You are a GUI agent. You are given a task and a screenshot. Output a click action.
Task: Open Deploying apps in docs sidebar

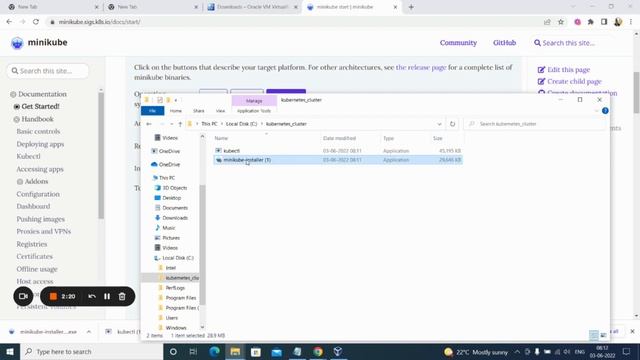point(40,144)
